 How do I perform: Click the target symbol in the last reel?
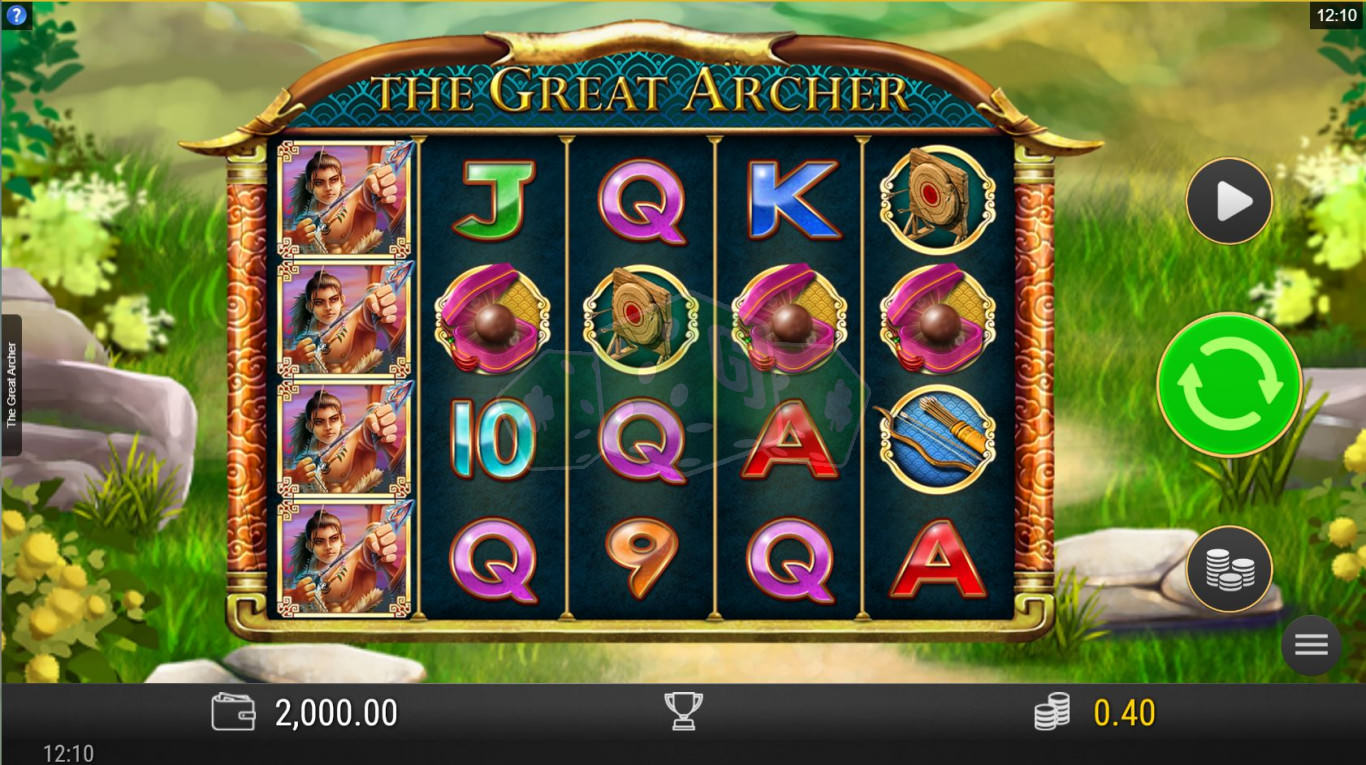point(937,200)
